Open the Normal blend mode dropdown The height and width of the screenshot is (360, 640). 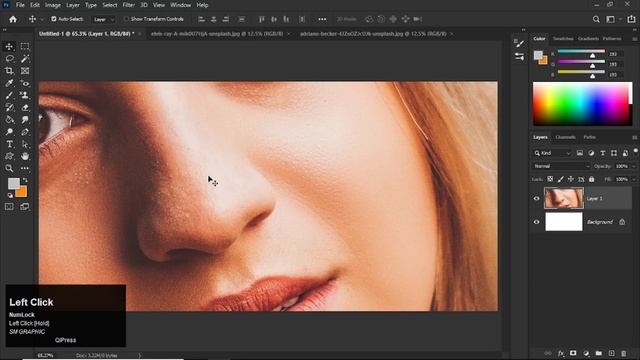[x=562, y=166]
